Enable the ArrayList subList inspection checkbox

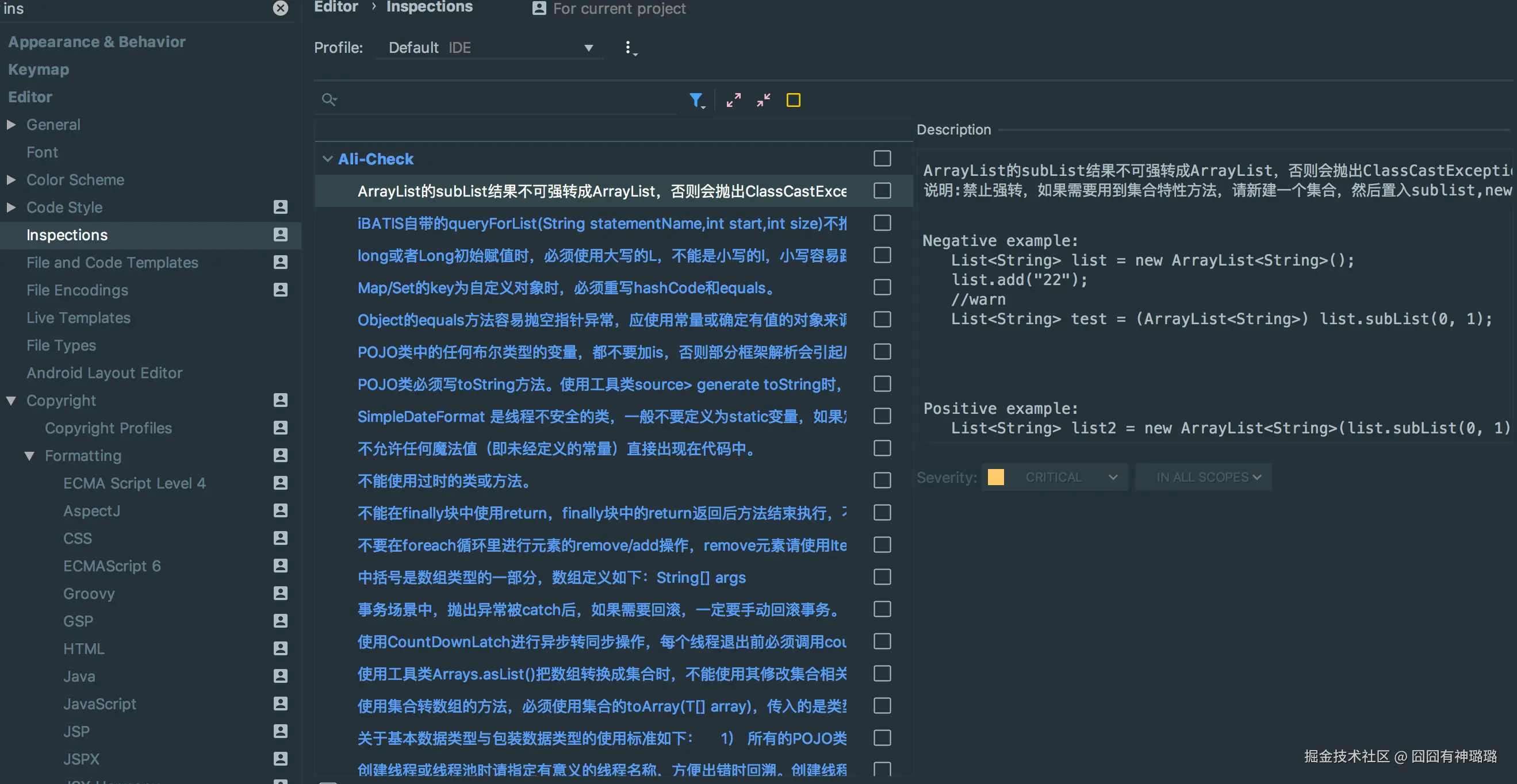pyautogui.click(x=882, y=191)
